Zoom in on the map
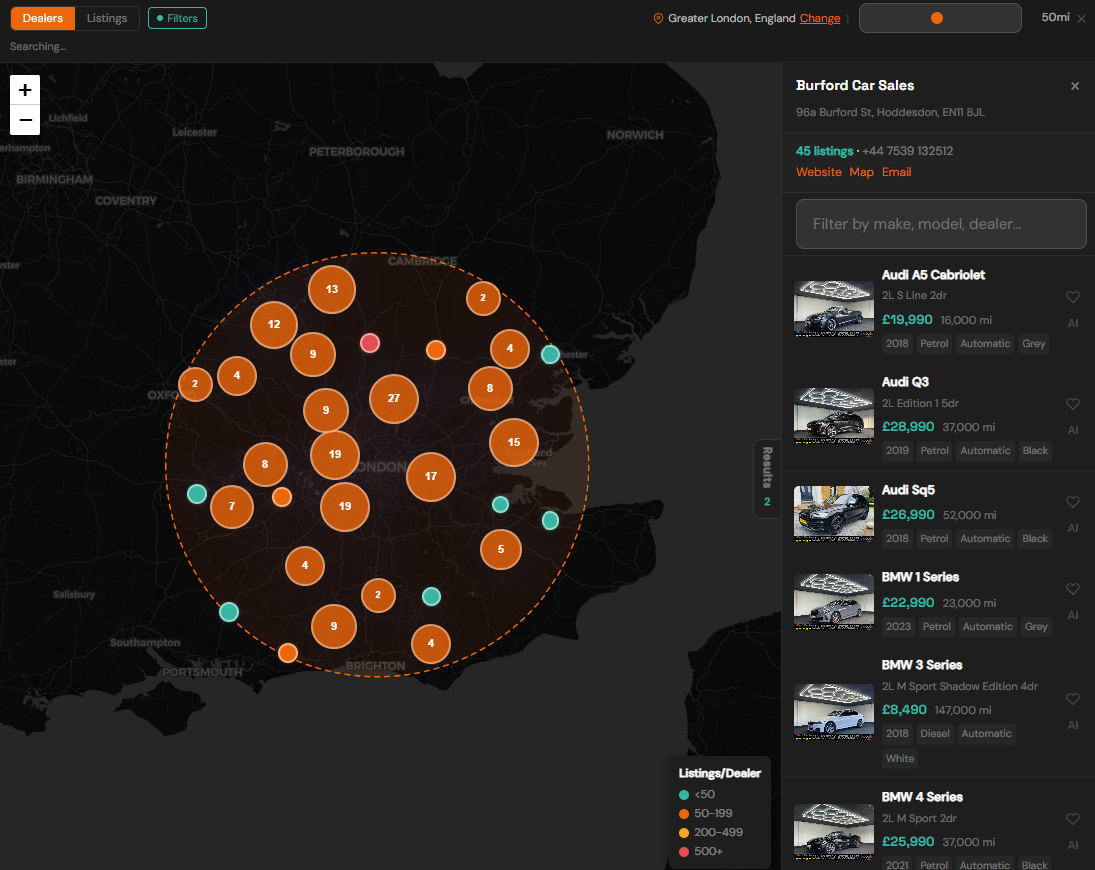This screenshot has width=1095, height=870. pos(25,90)
